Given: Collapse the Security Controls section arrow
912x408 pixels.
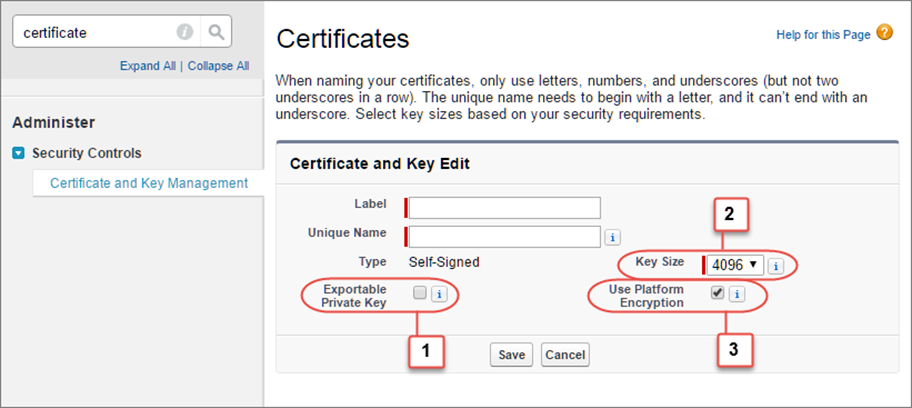Looking at the screenshot, I should (x=19, y=154).
